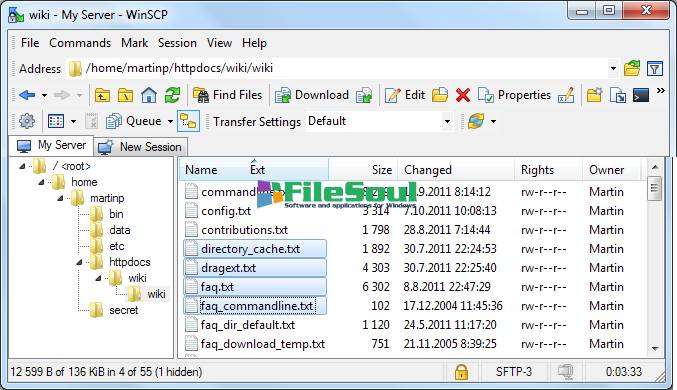
Task: Click the Download button
Action: [312, 95]
